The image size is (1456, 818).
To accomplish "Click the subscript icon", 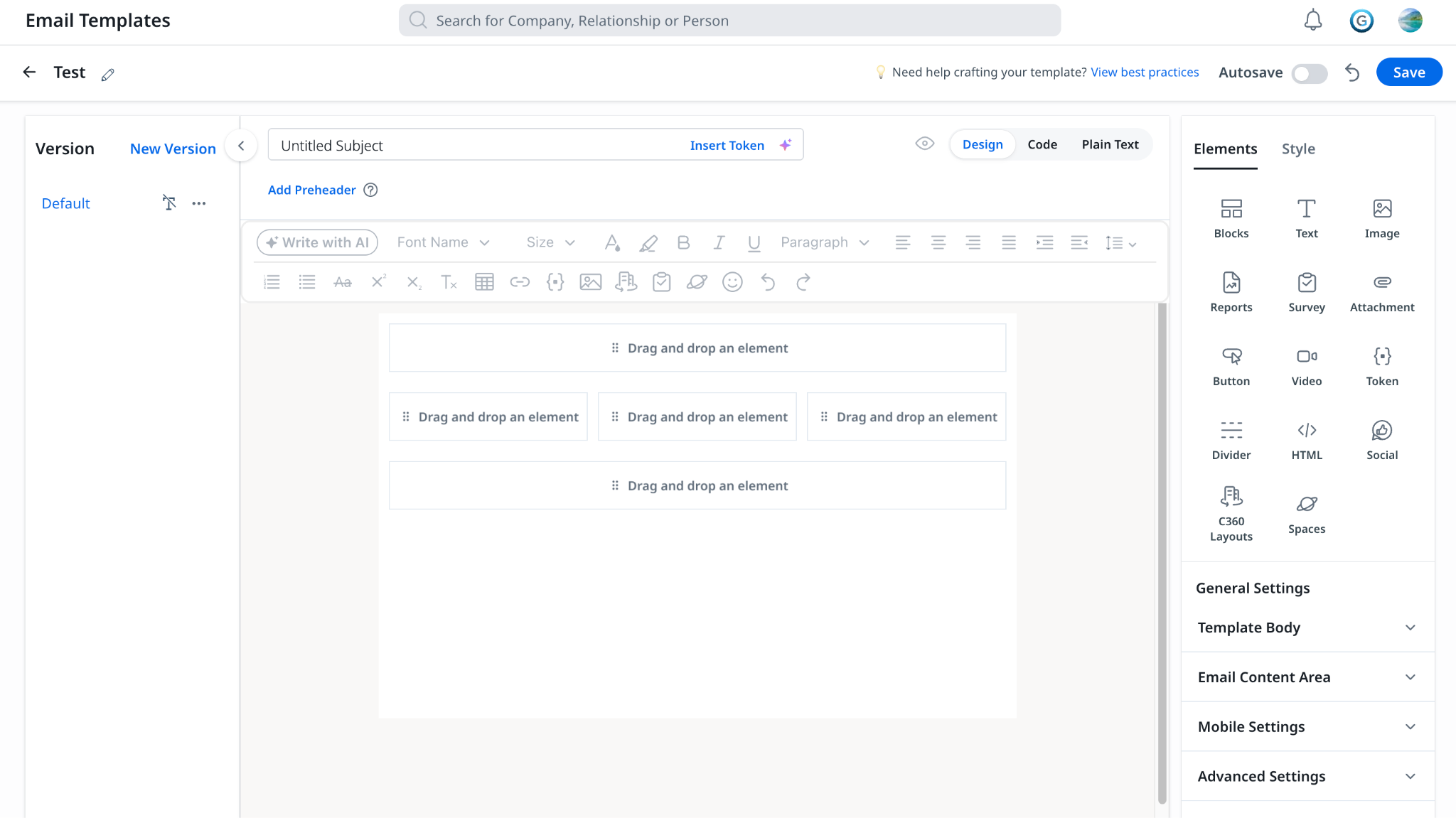I will tap(414, 282).
